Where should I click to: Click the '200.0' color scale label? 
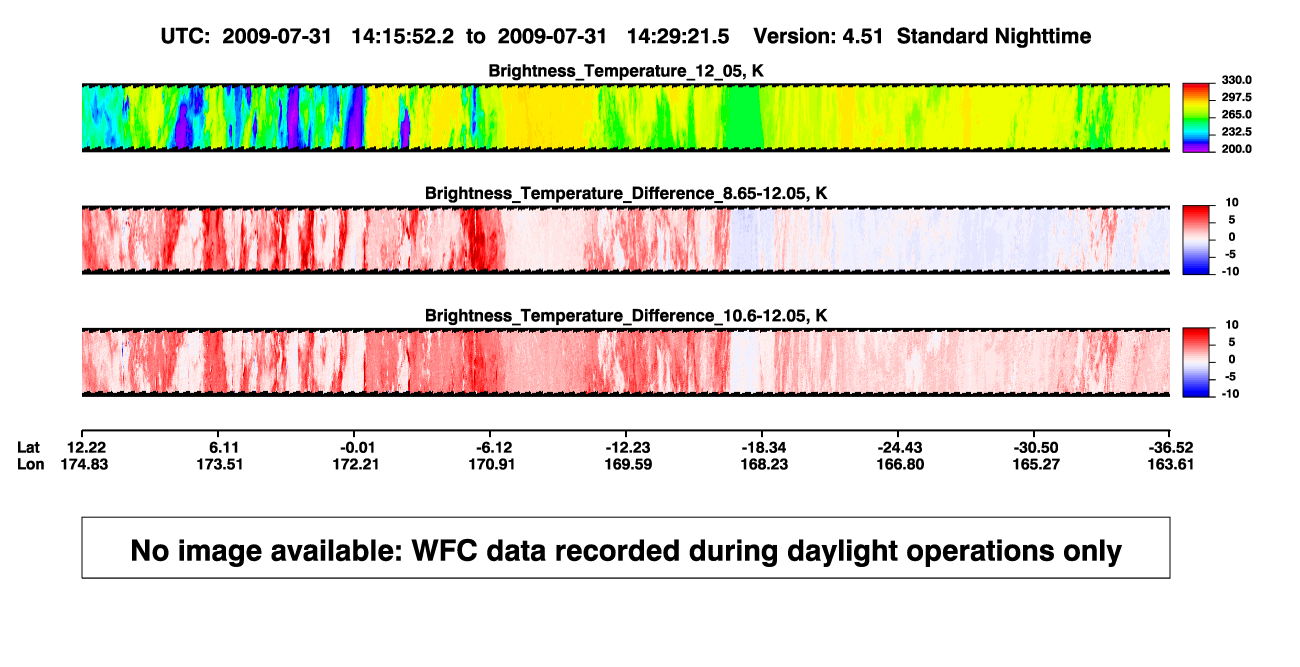(x=1236, y=149)
